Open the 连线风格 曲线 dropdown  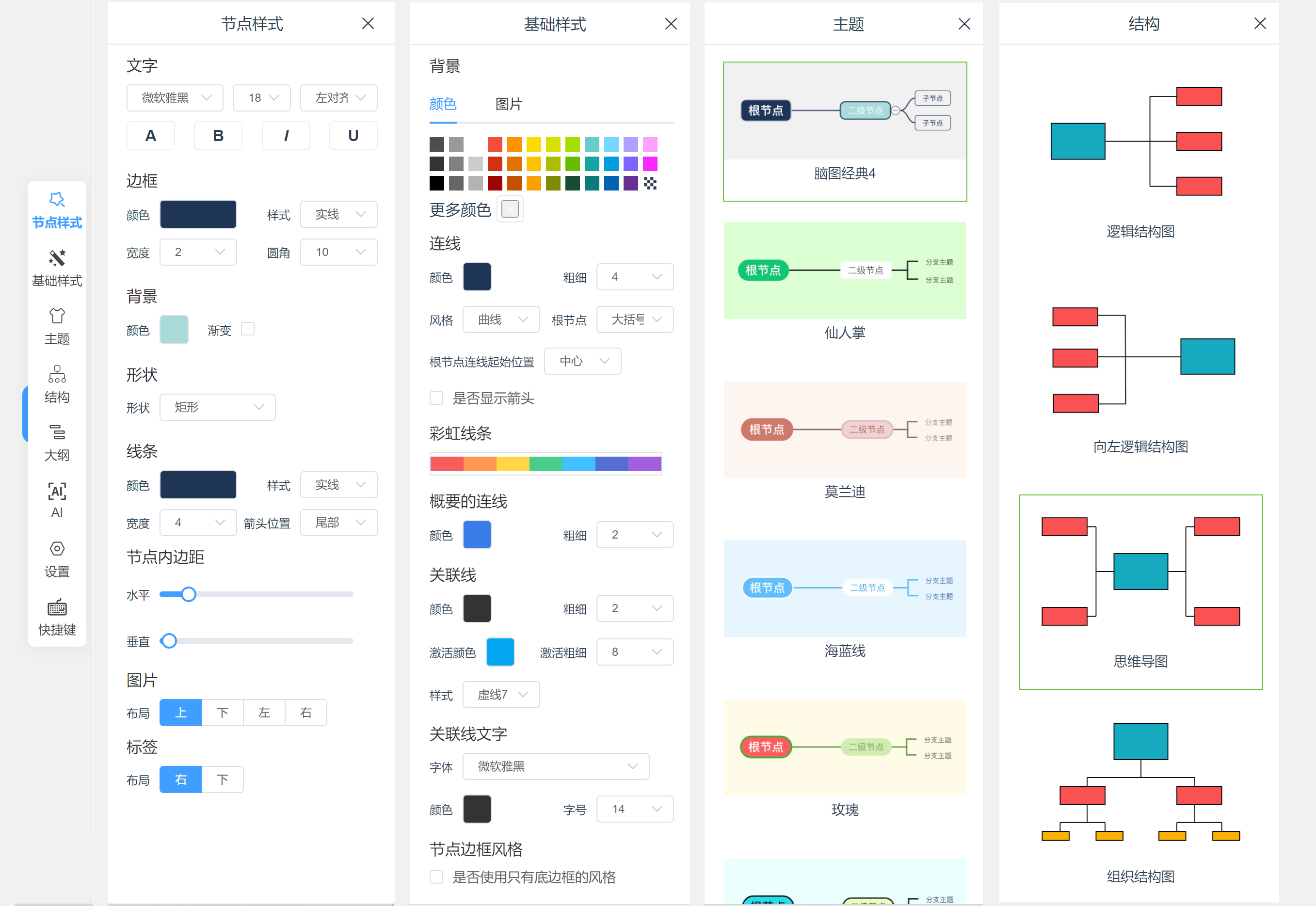click(x=501, y=319)
